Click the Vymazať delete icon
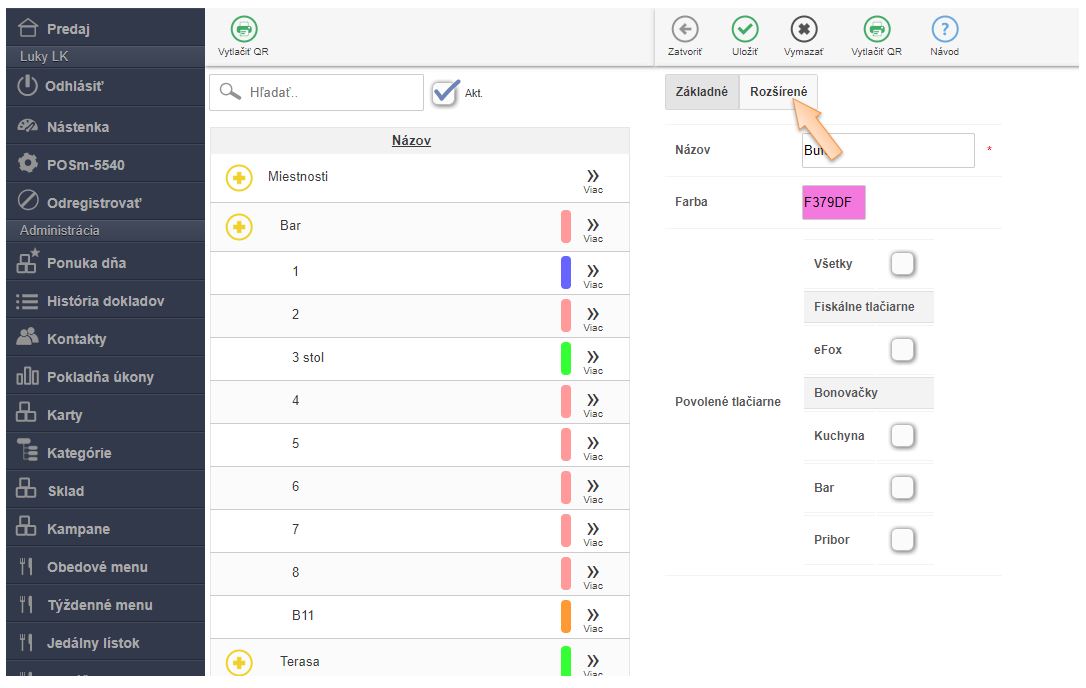This screenshot has width=1086, height=688. pyautogui.click(x=803, y=30)
